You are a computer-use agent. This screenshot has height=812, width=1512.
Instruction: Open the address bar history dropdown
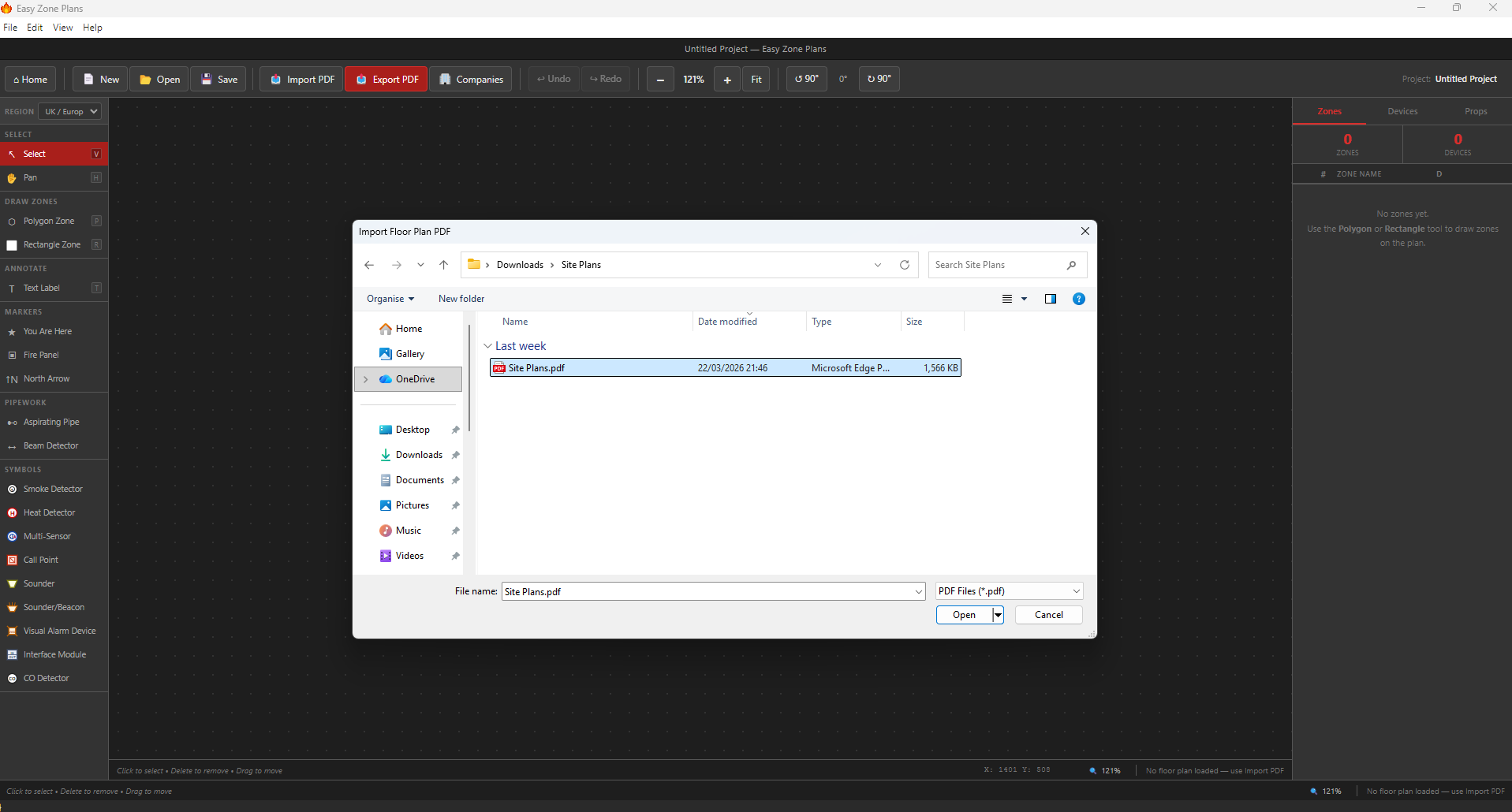[878, 265]
